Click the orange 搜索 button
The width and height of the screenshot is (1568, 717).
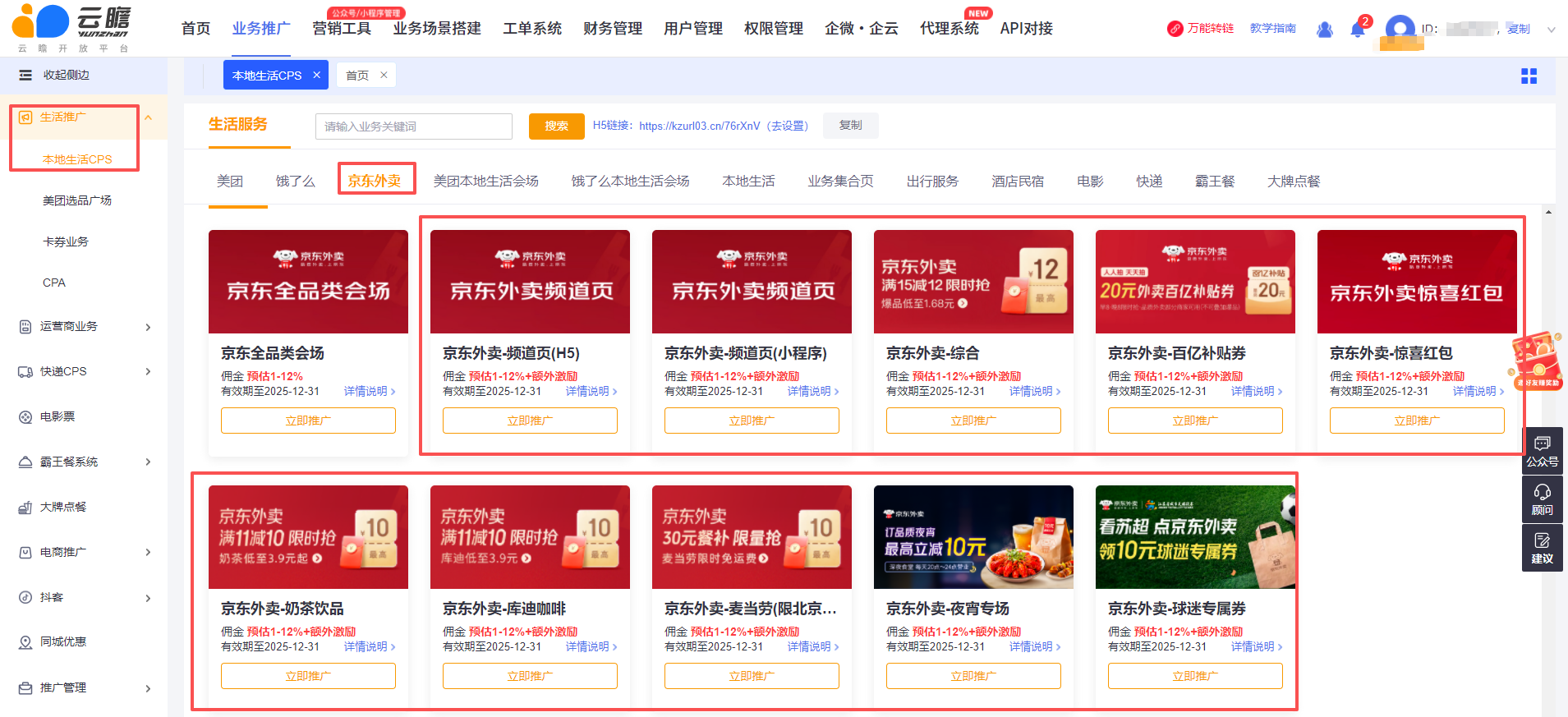[x=557, y=126]
